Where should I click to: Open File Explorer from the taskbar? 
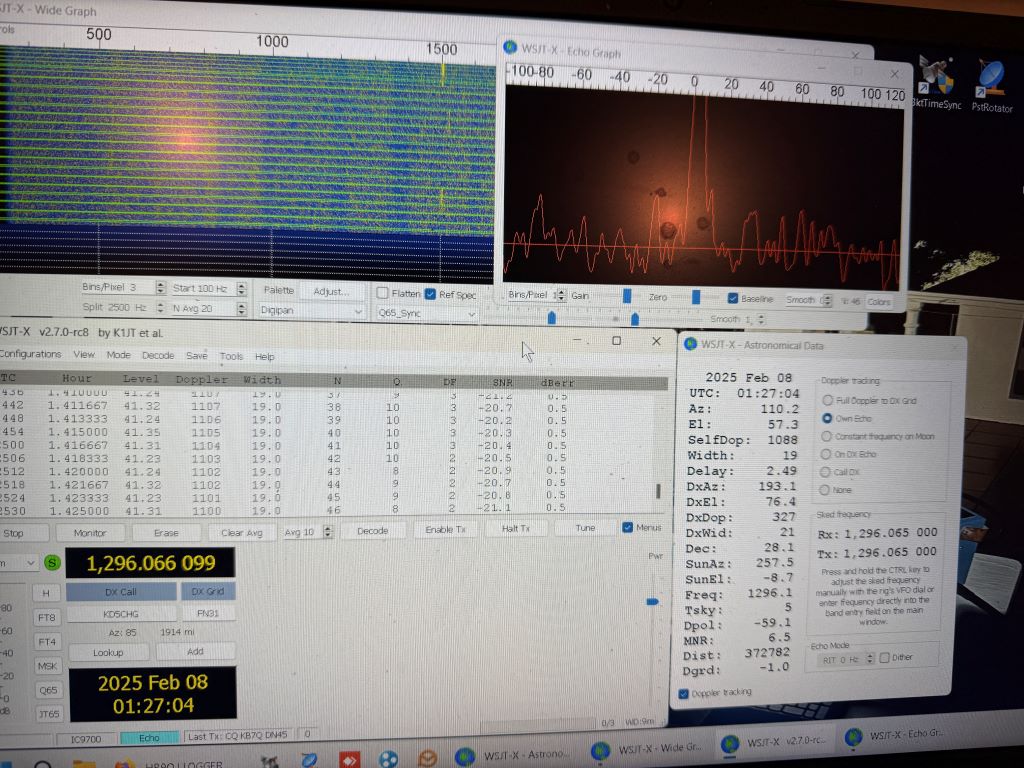point(84,763)
